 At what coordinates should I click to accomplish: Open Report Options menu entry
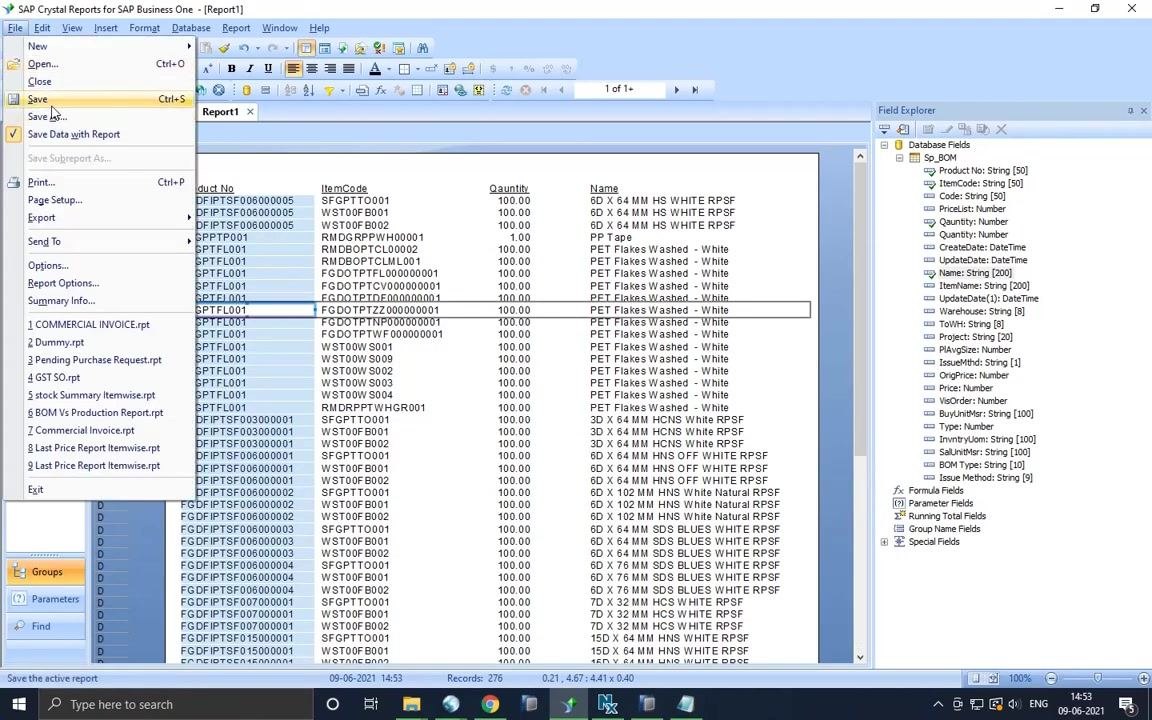coord(100,283)
